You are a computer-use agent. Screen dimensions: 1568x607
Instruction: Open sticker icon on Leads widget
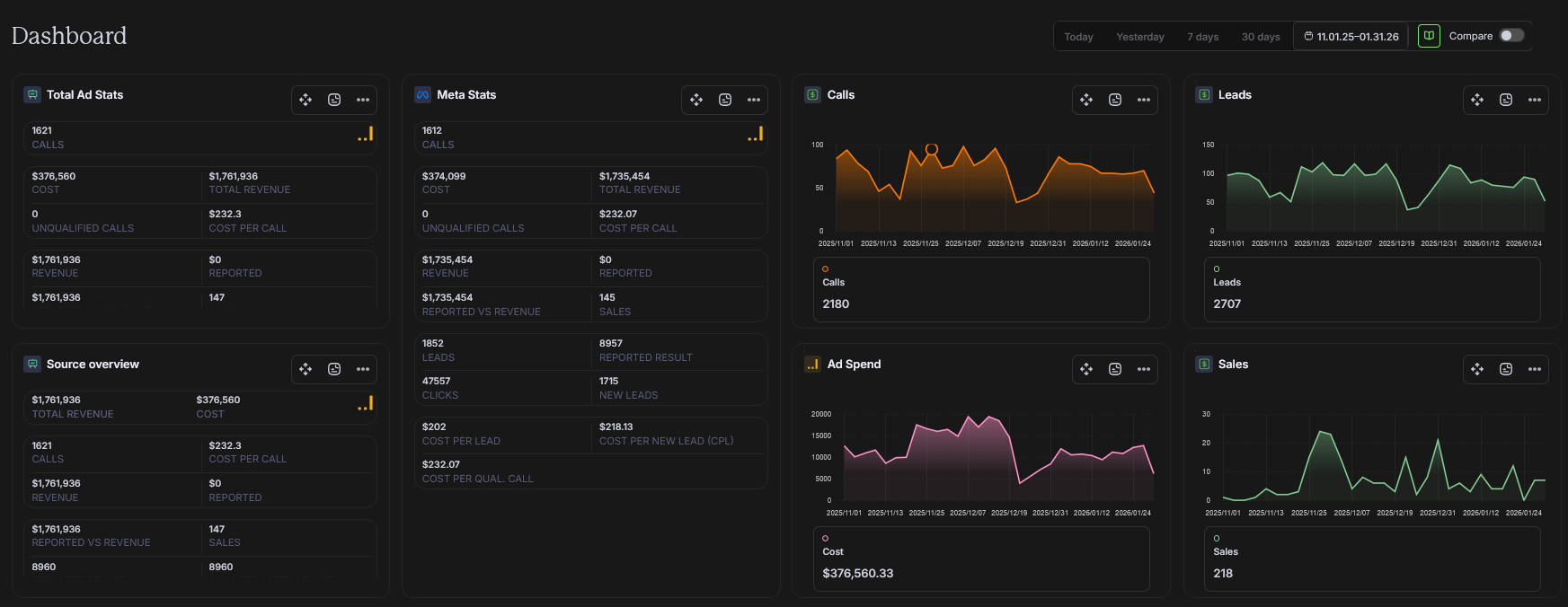(1506, 100)
